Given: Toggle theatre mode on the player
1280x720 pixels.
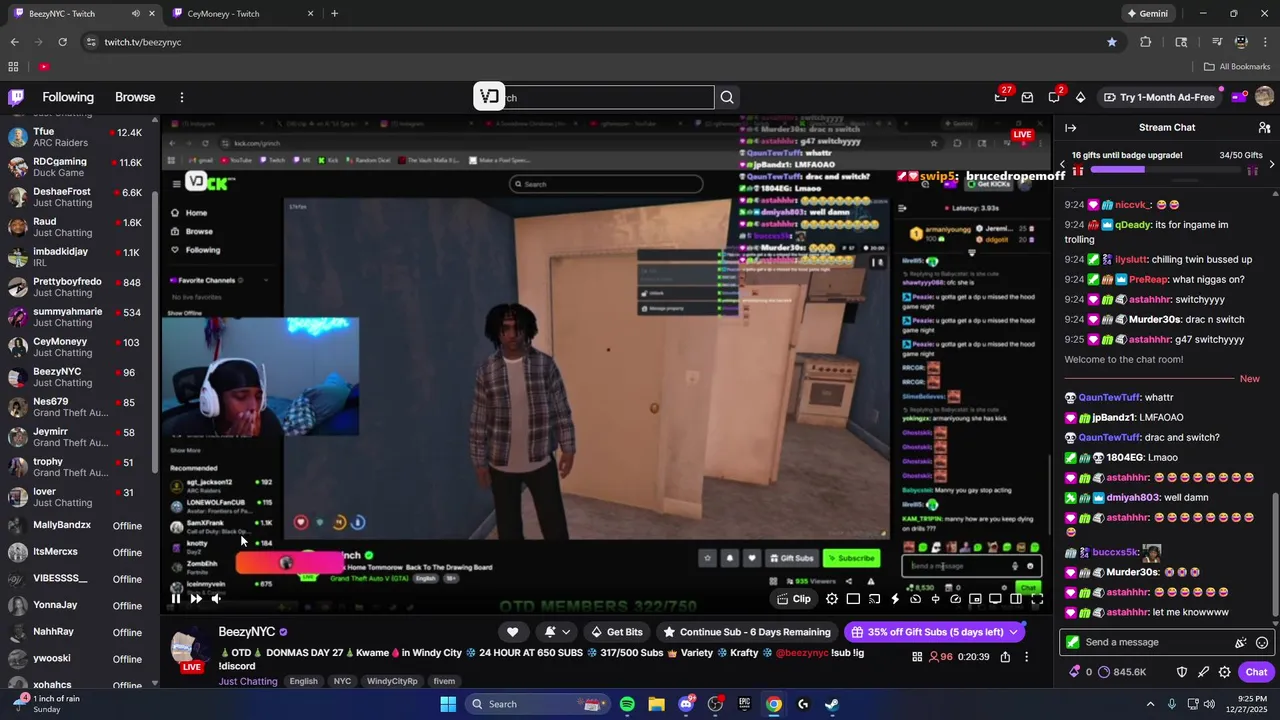Looking at the screenshot, I should tap(1016, 599).
